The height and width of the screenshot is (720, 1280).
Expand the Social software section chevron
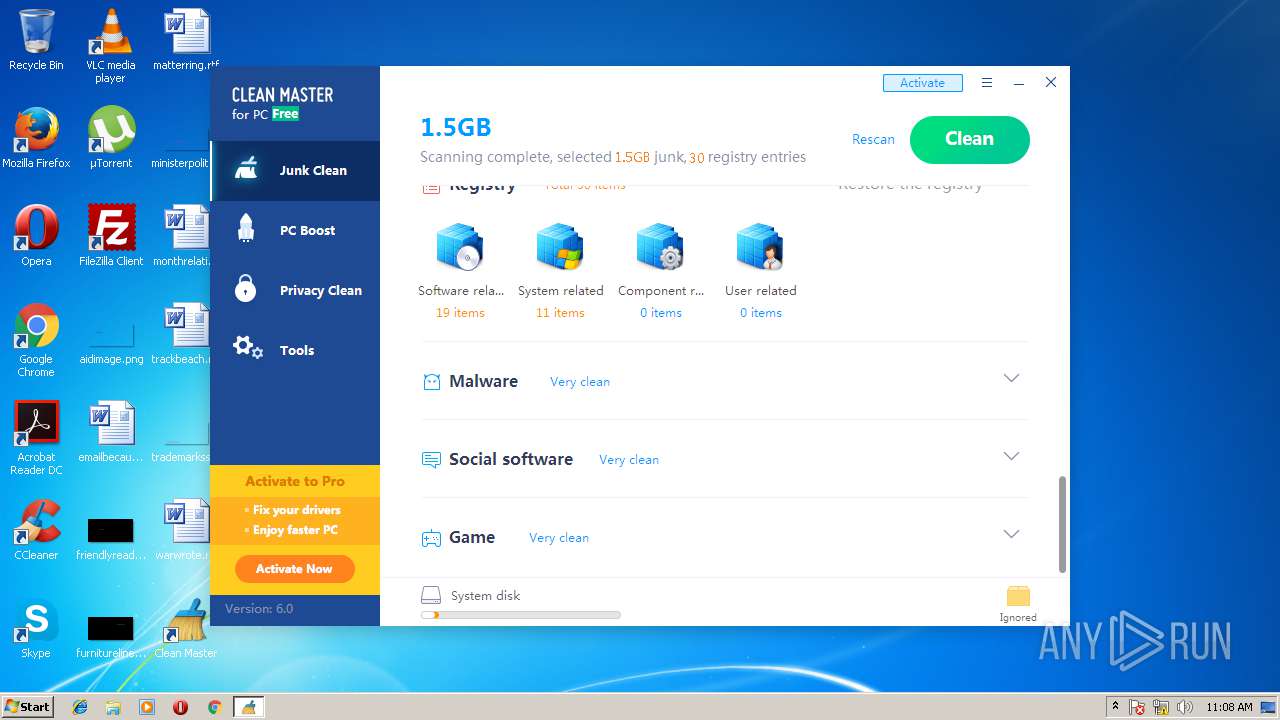(x=1011, y=456)
